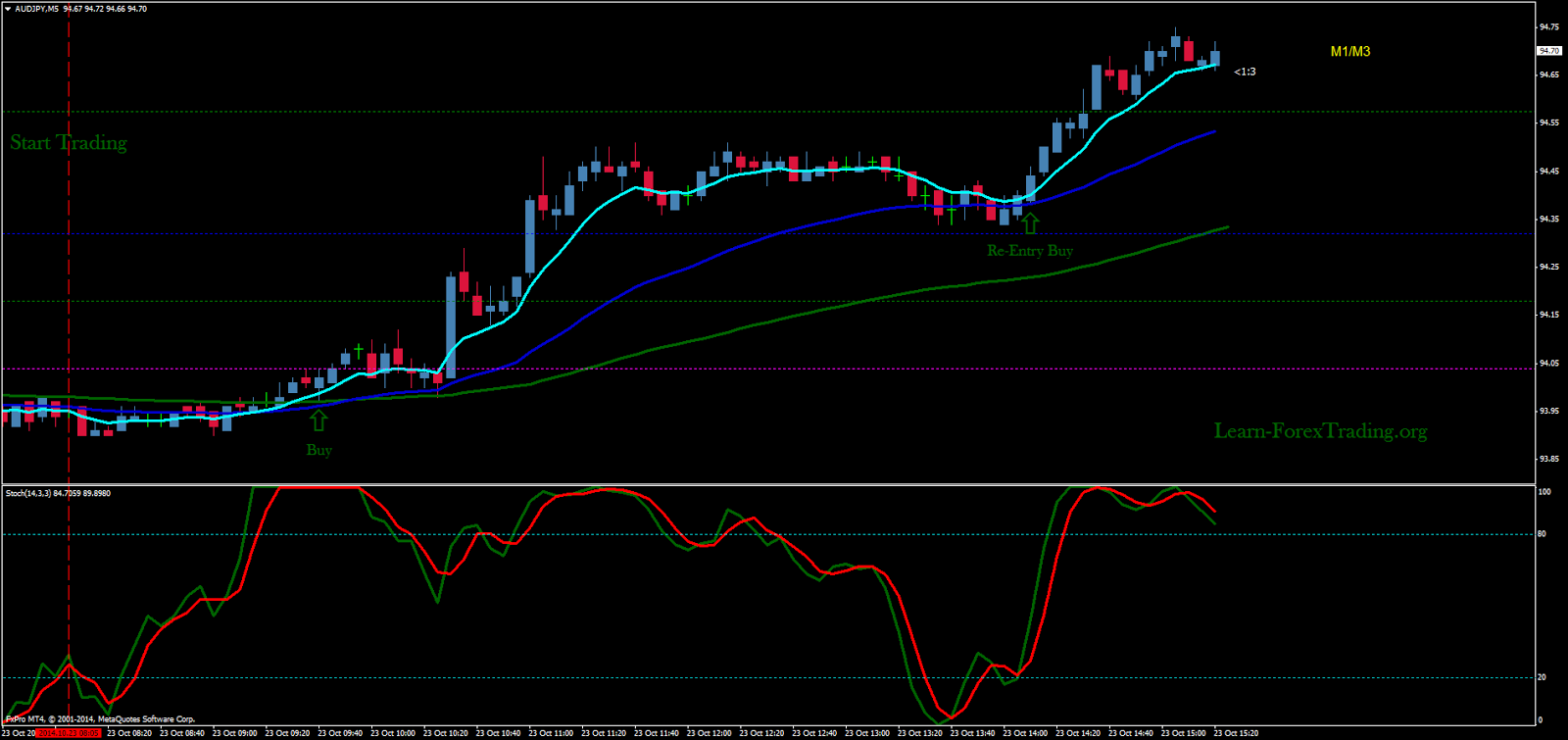
Task: Select the Re-Entry Buy text label
Action: [1030, 251]
